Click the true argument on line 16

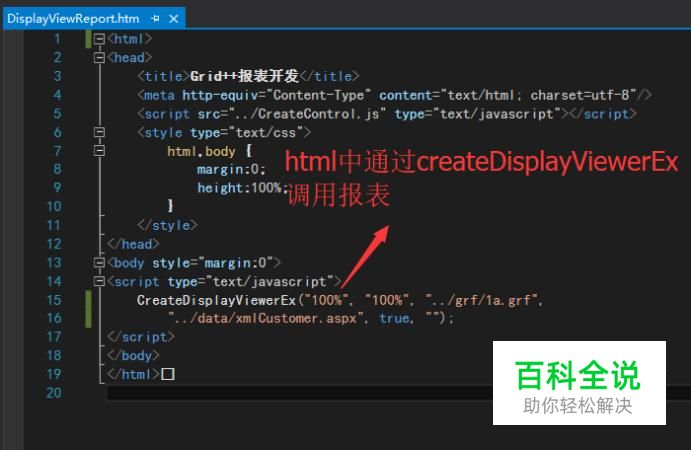[x=394, y=319]
